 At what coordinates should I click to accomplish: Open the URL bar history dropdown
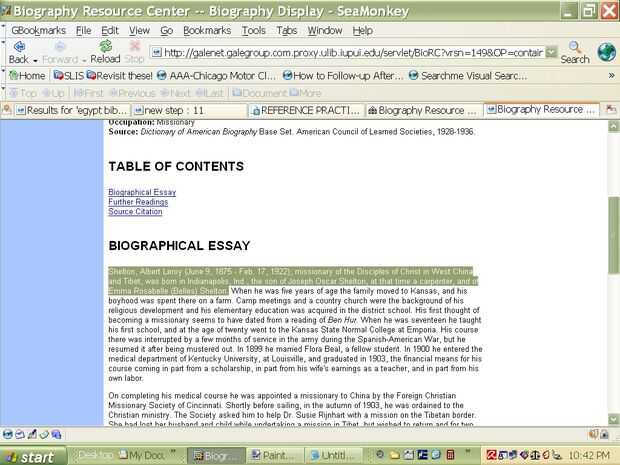[x=551, y=52]
